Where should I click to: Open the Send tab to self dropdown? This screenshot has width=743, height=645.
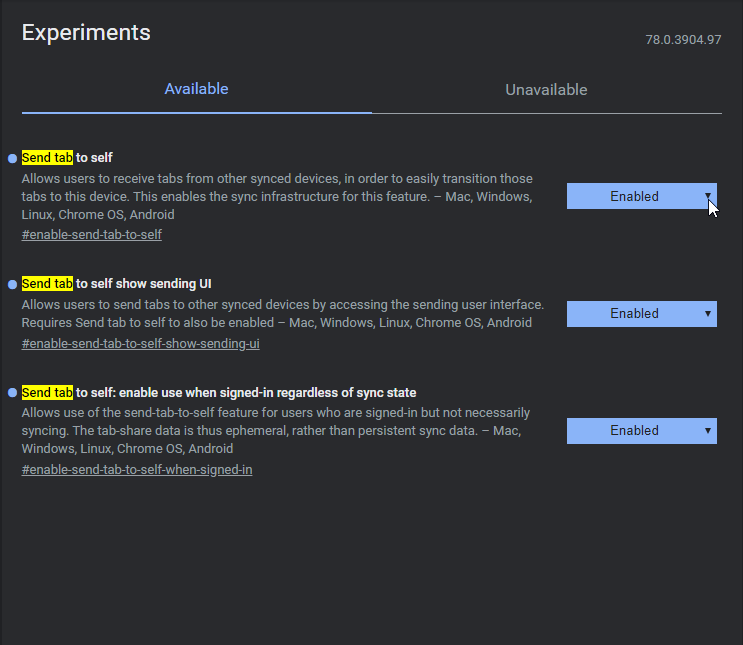[641, 196]
